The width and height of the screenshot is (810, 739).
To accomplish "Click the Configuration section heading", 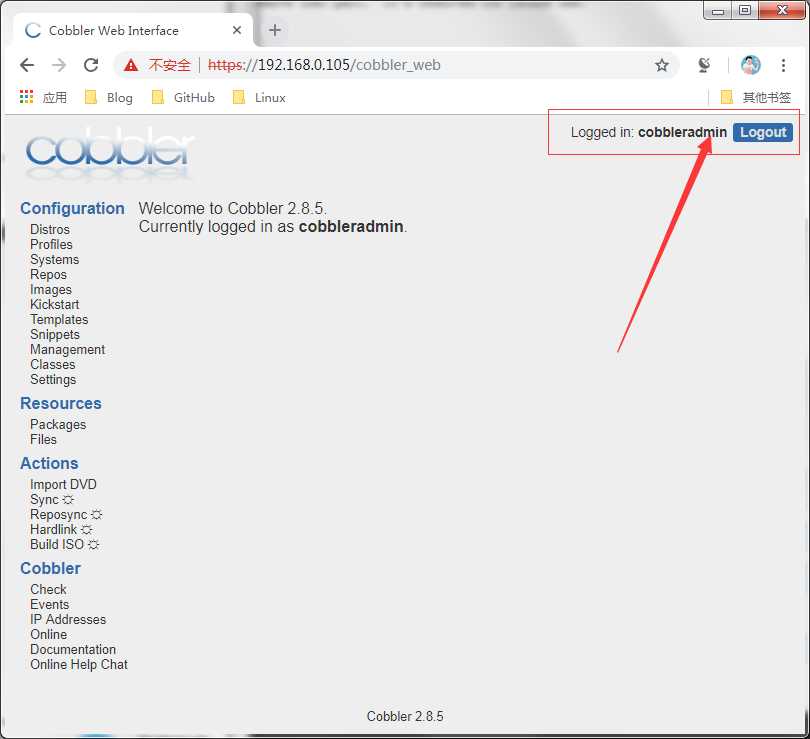I will point(72,208).
